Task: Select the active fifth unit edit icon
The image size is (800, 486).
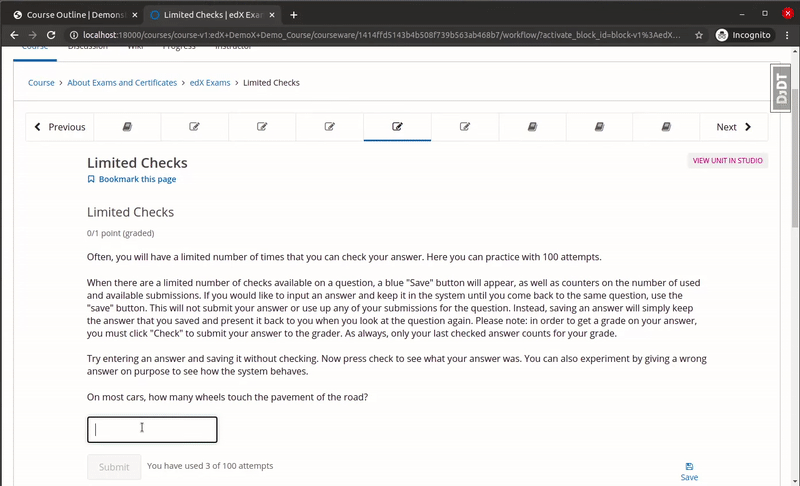Action: 397,126
